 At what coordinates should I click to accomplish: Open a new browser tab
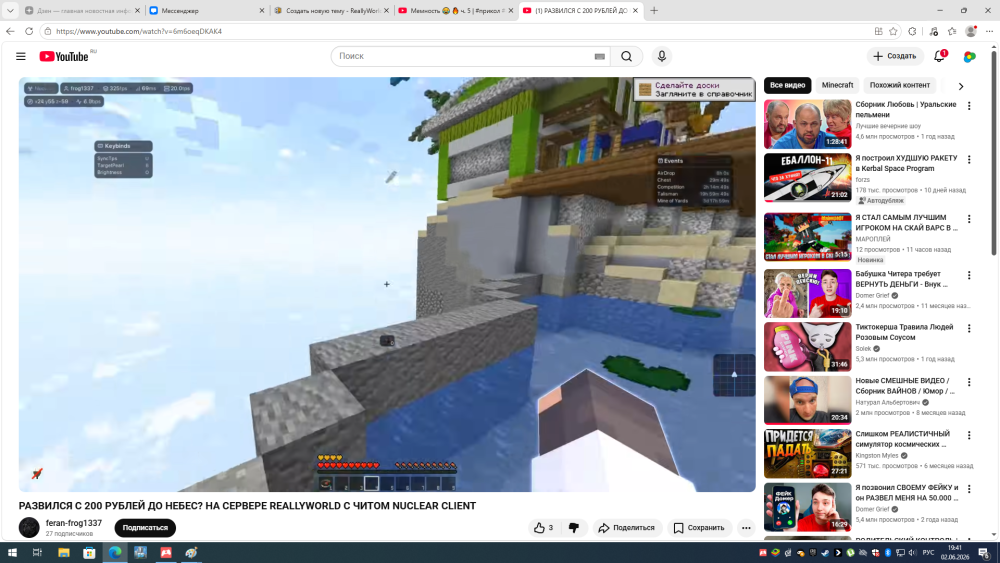point(654,10)
